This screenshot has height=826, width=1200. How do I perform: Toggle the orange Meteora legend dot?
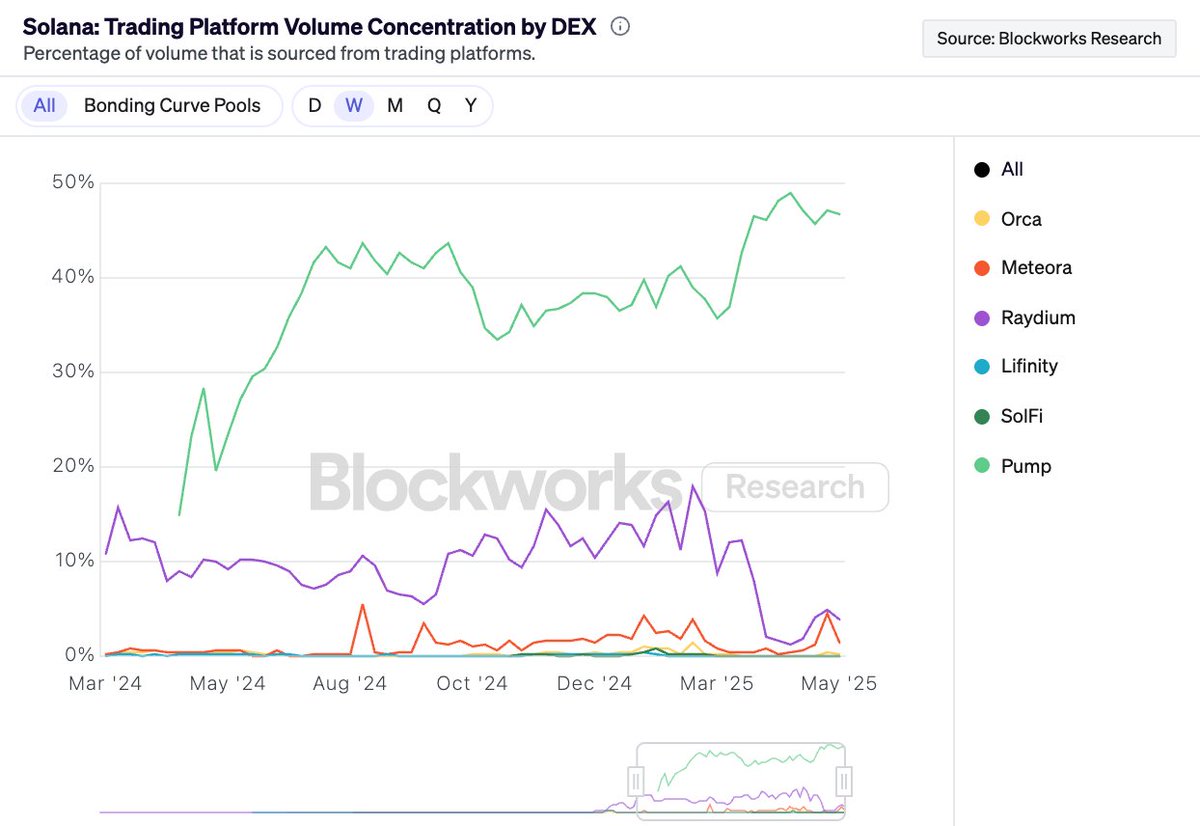pos(982,268)
